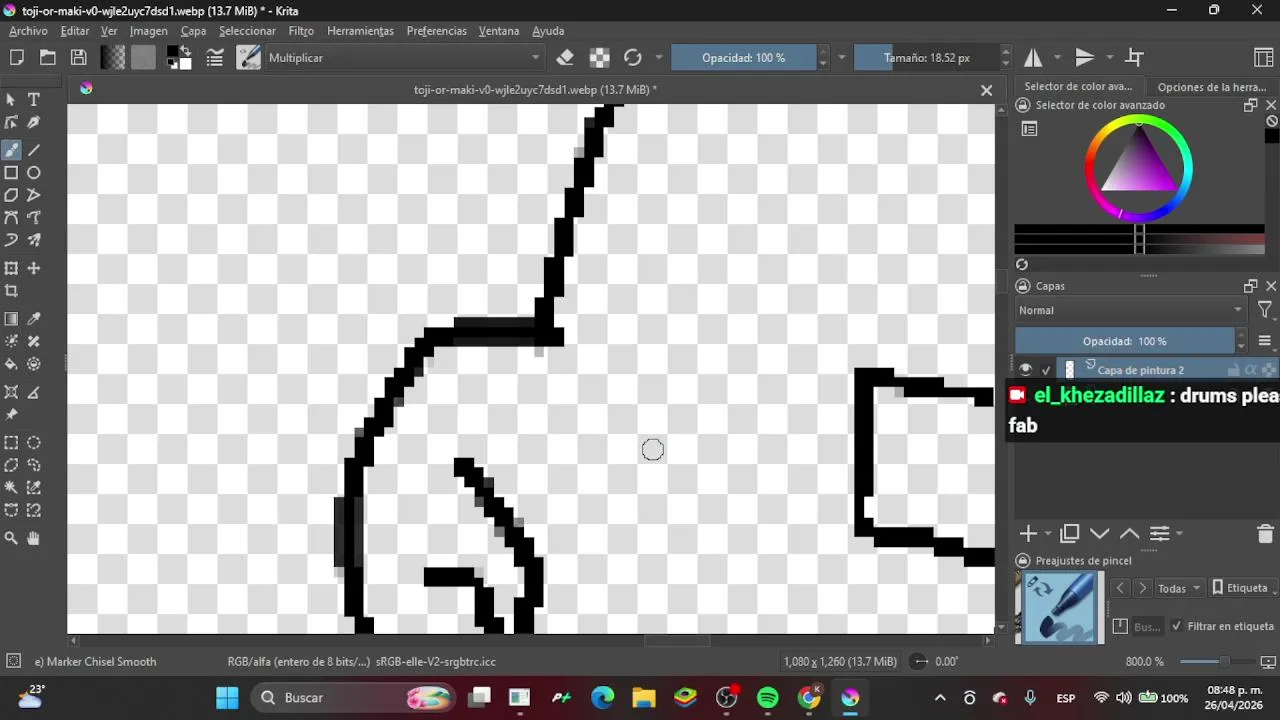Screen dimensions: 1280x720
Task: Select the Polygon tool
Action: [x=11, y=195]
